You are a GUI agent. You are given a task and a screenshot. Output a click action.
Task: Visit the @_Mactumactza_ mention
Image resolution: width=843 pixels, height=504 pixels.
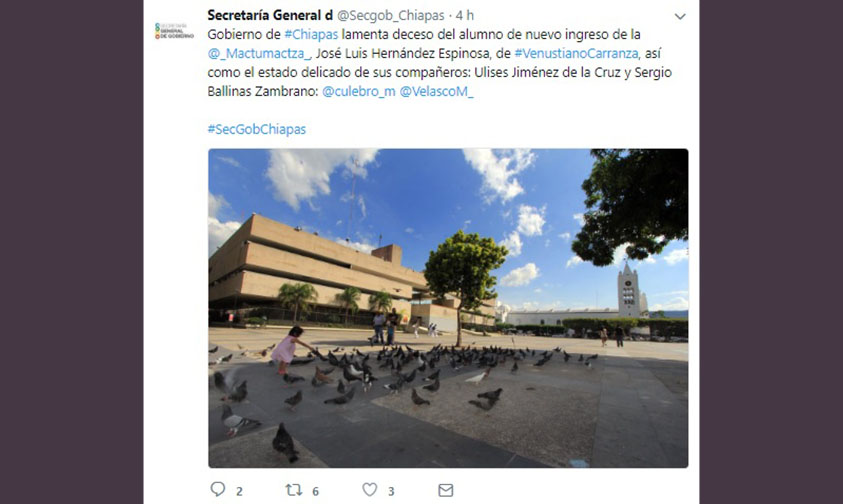click(x=259, y=54)
